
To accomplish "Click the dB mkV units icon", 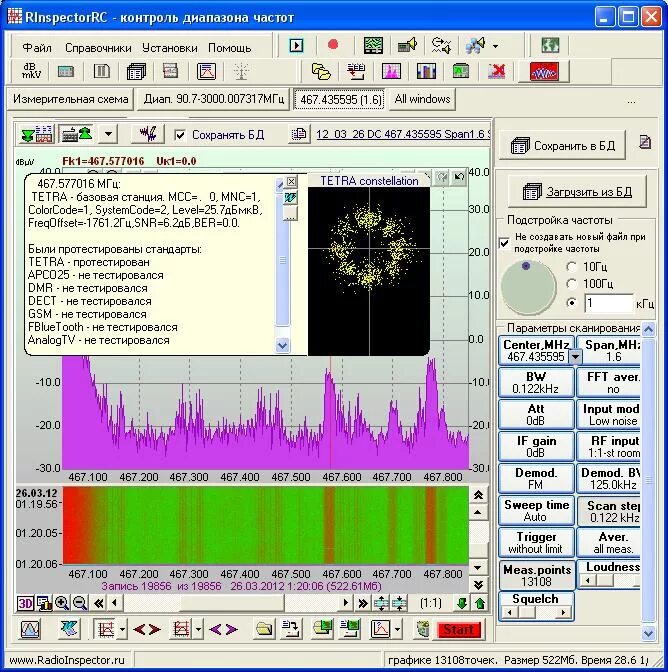I will [x=31, y=71].
